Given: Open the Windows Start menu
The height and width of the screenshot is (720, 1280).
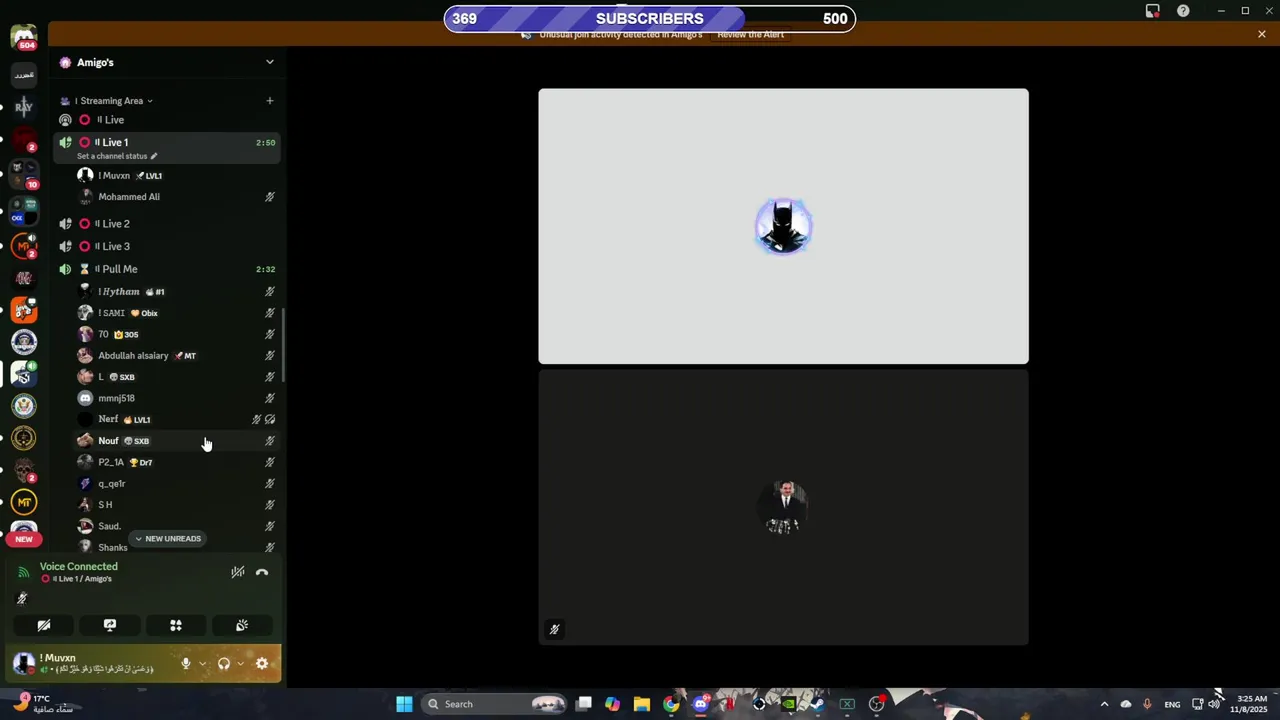Looking at the screenshot, I should point(404,704).
